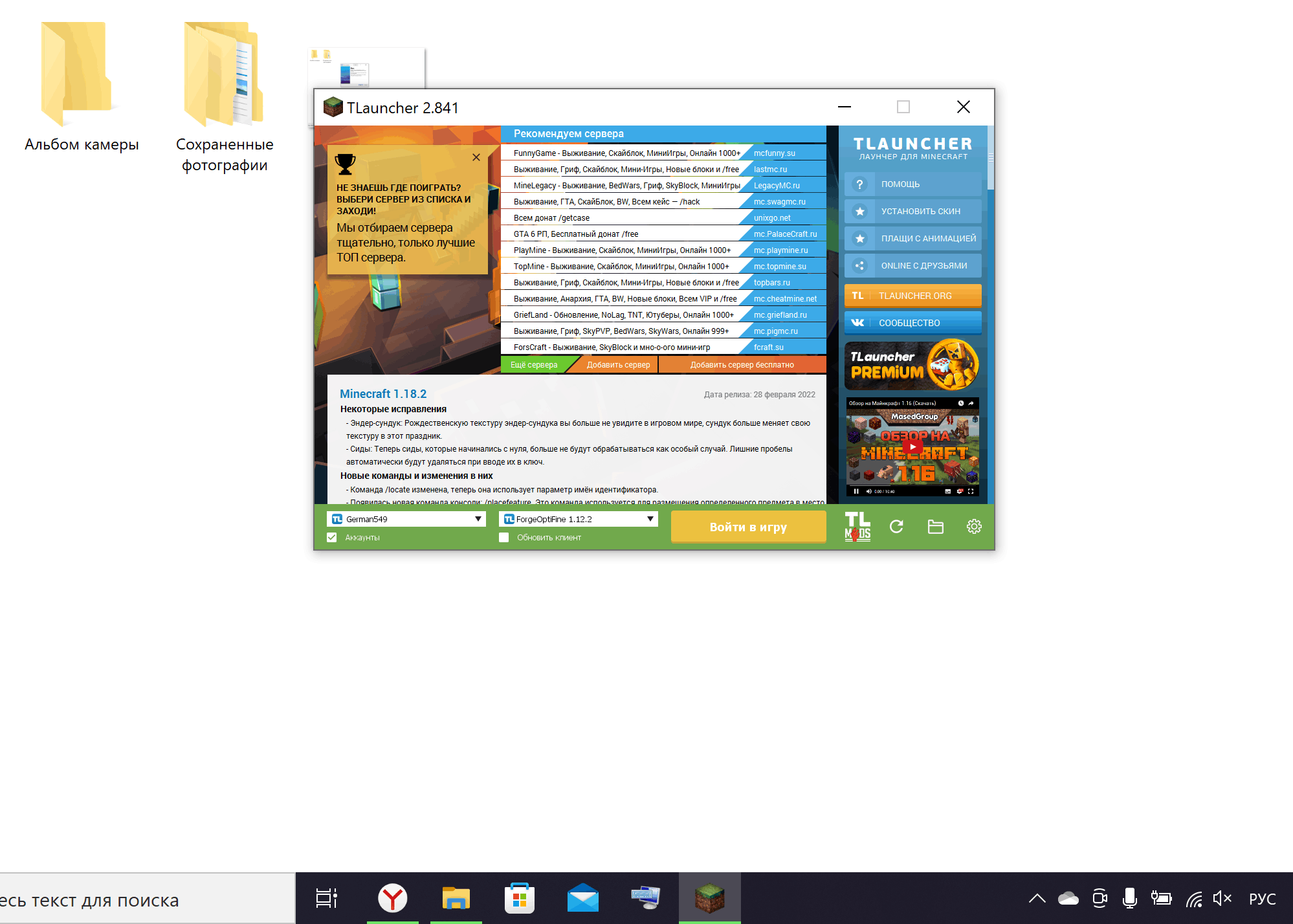Click the question mark help icon
The image size is (1293, 924).
click(x=859, y=184)
